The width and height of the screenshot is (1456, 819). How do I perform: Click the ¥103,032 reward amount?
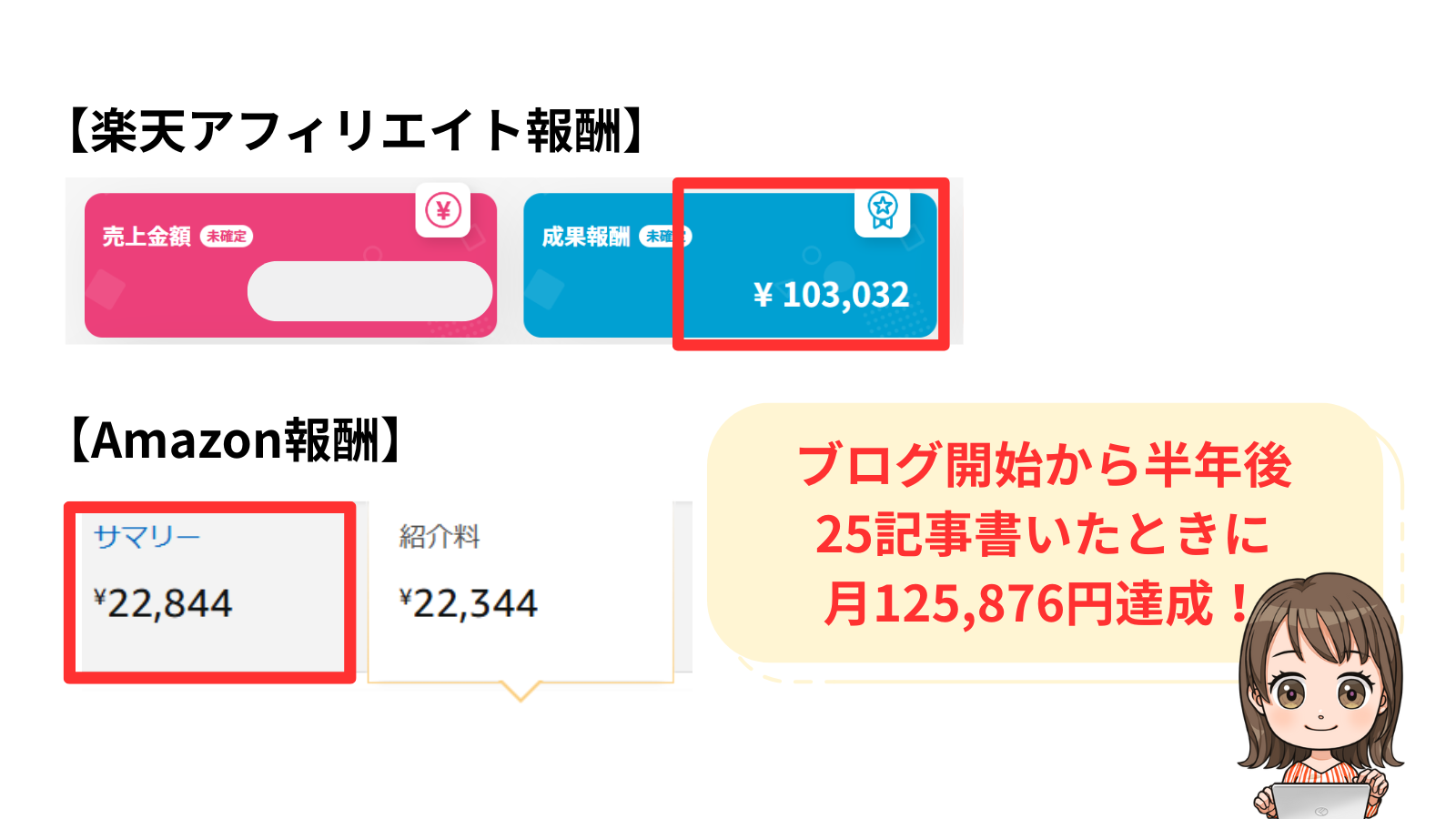tap(832, 295)
